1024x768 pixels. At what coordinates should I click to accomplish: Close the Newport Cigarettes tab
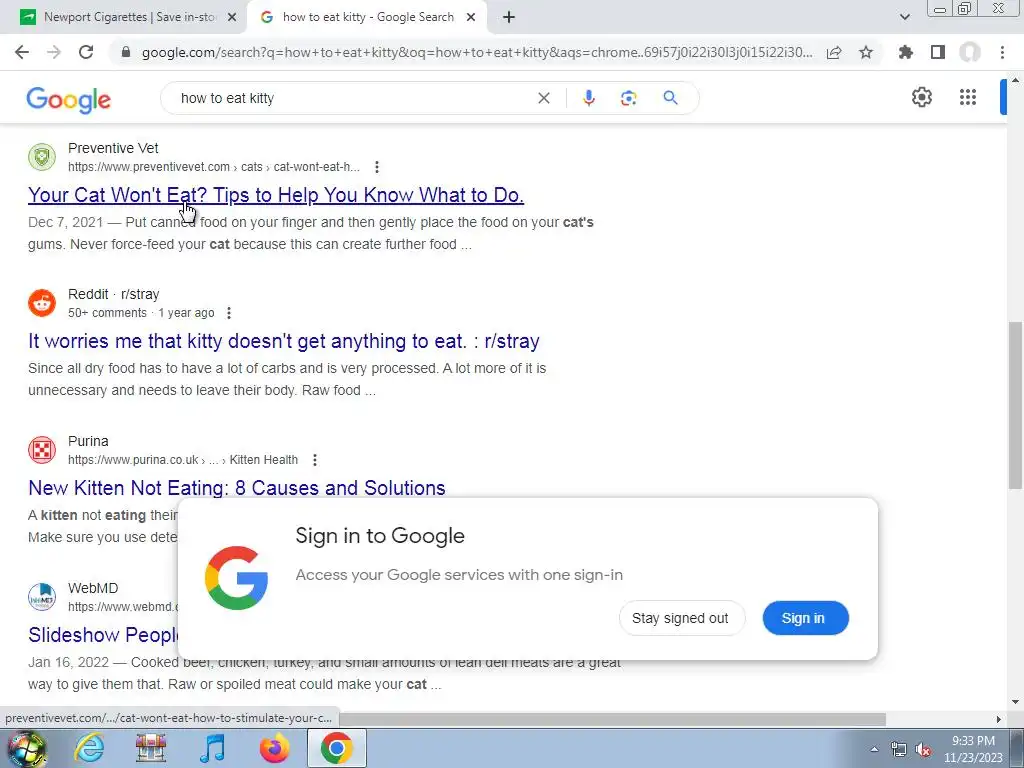pyautogui.click(x=232, y=18)
